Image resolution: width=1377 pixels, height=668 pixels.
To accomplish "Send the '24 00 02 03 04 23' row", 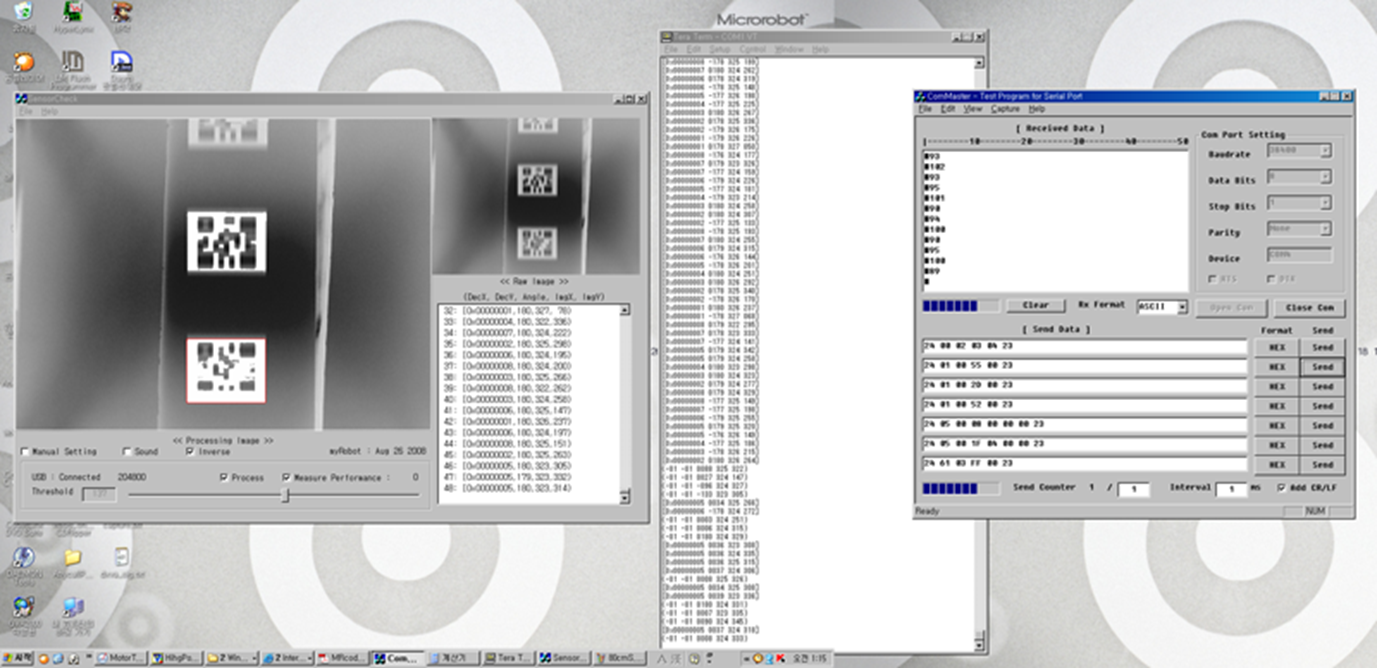I will click(1323, 347).
